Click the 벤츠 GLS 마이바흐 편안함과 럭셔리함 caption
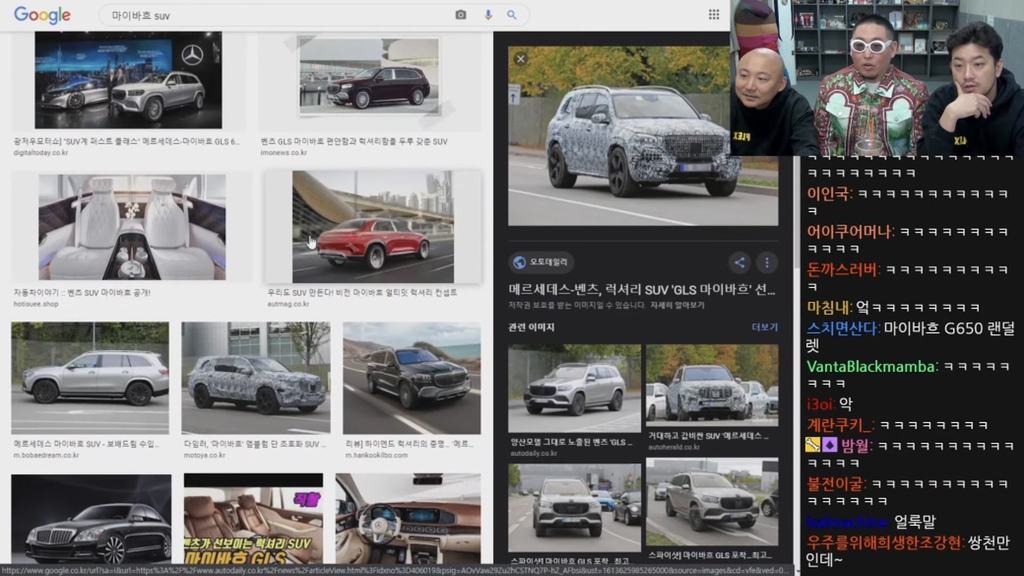 point(353,142)
